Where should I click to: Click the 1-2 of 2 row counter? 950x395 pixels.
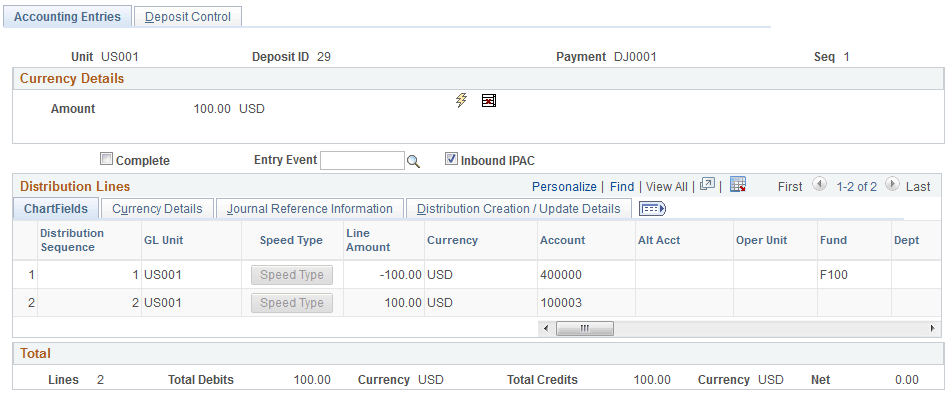click(856, 187)
